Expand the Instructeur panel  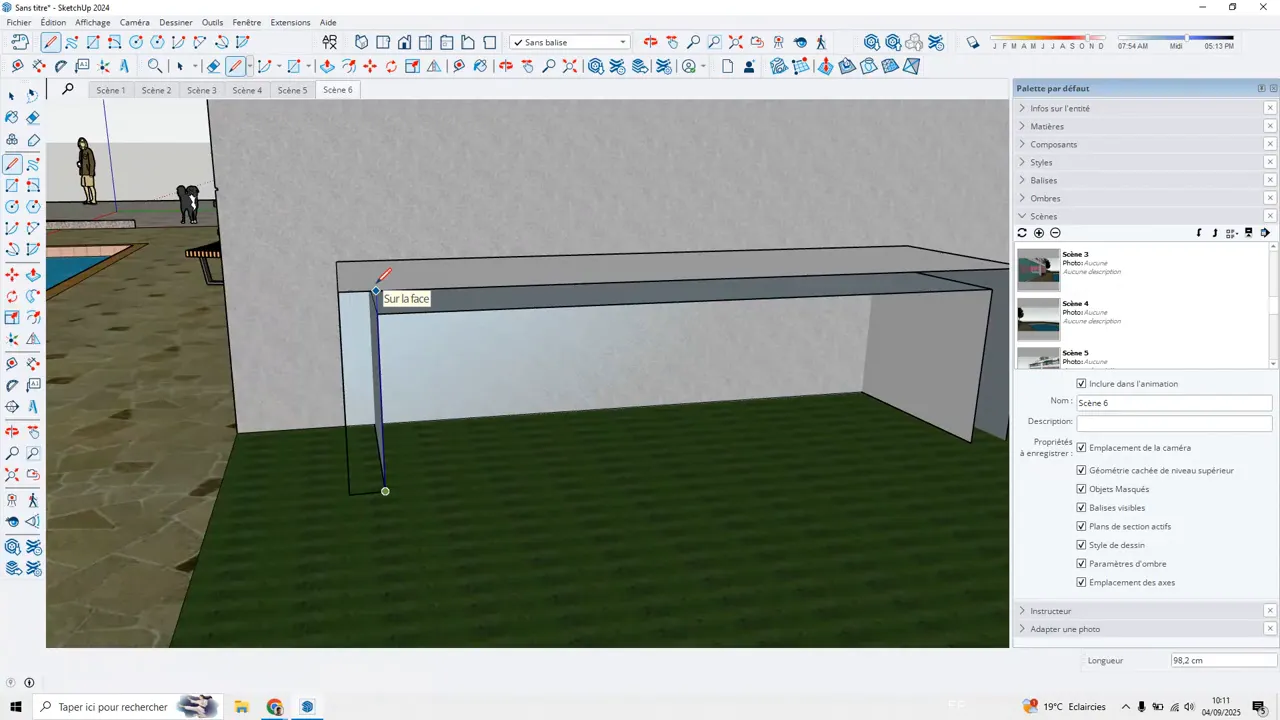click(x=1139, y=611)
